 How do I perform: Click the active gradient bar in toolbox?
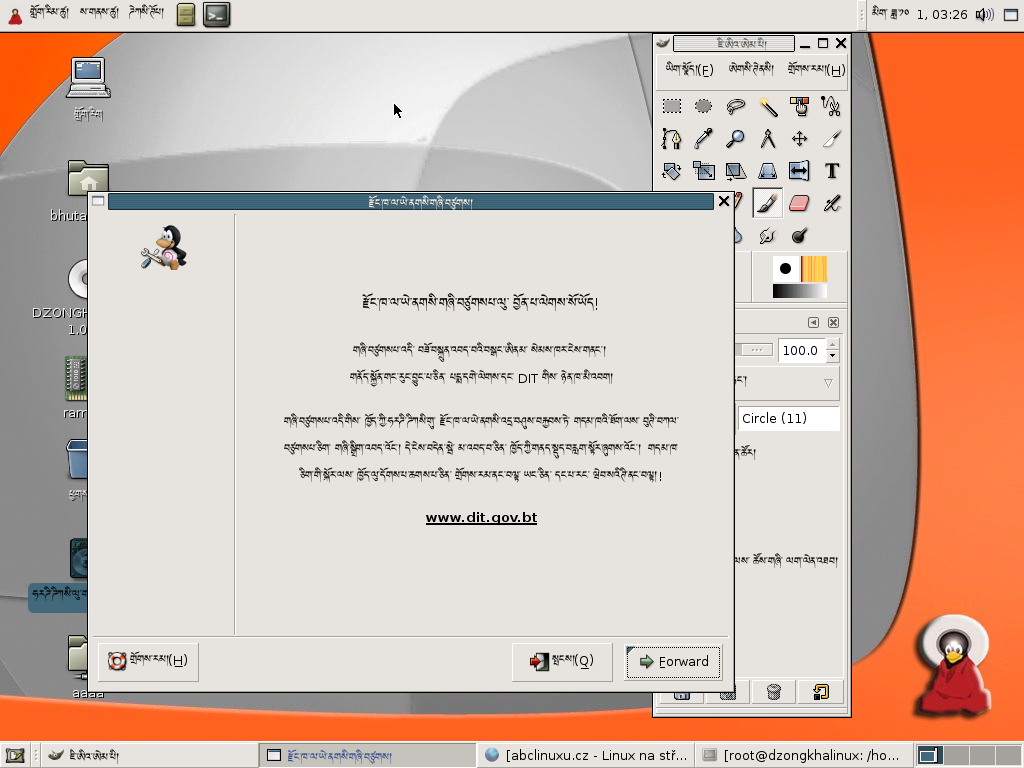[x=800, y=291]
